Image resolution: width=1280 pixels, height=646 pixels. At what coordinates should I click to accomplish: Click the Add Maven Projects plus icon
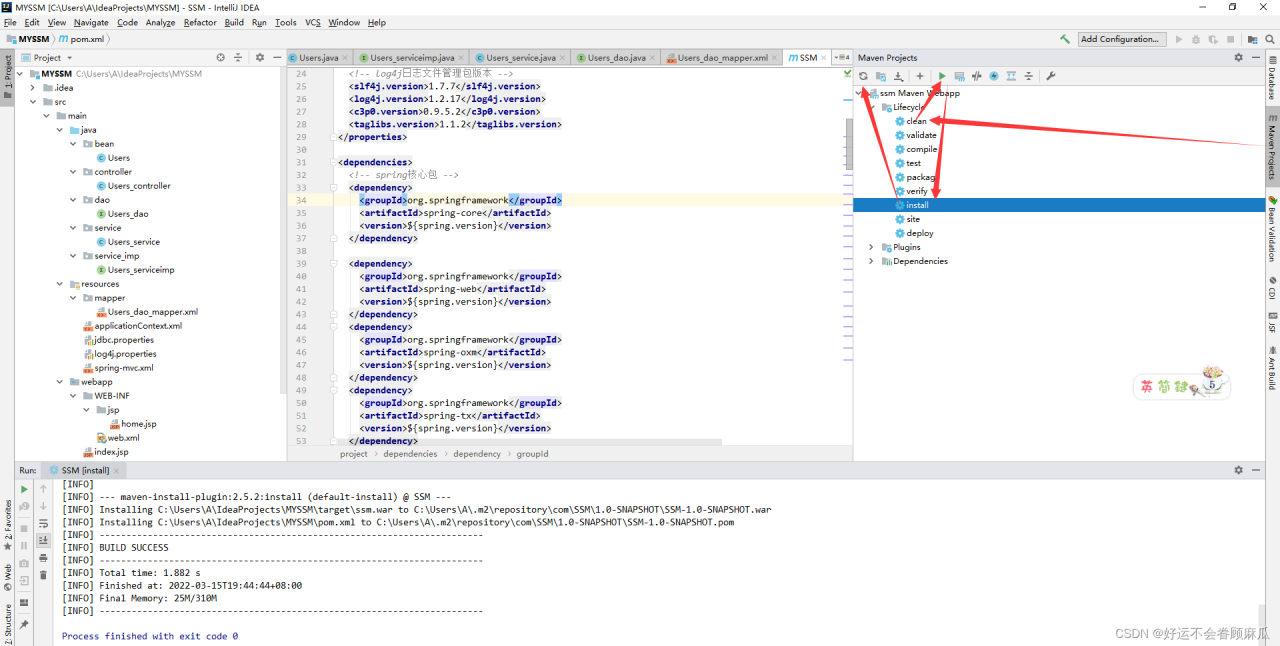coord(920,76)
